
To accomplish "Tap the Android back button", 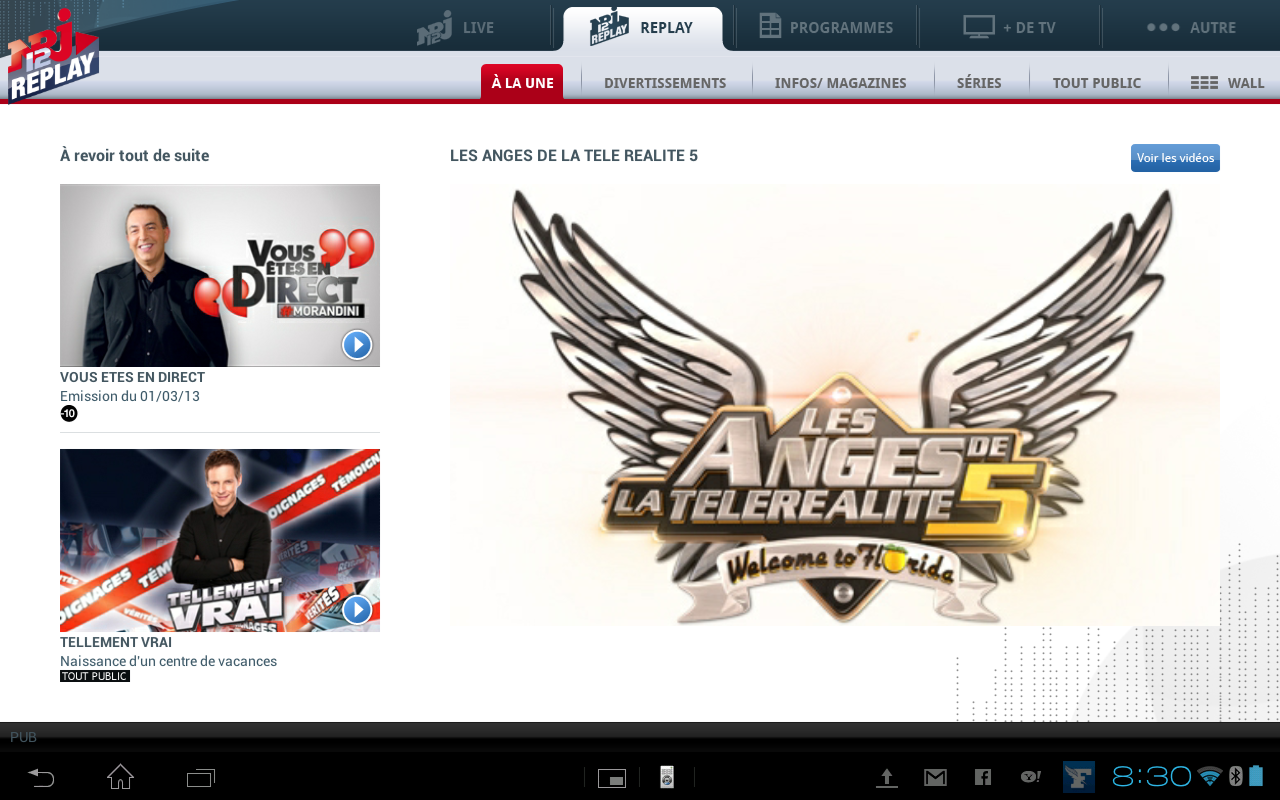I will (41, 777).
